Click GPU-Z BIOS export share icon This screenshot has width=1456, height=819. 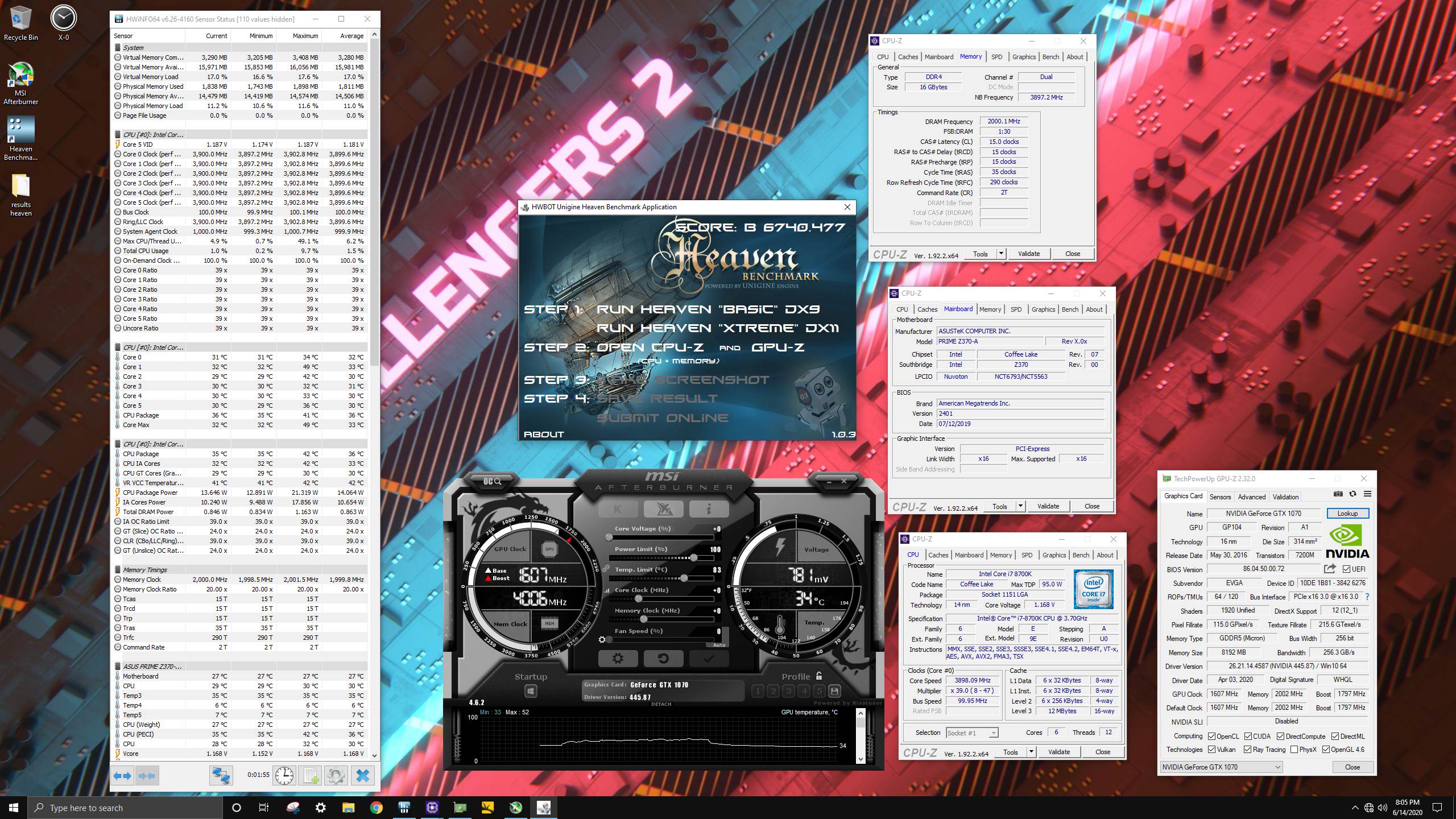click(x=1329, y=569)
